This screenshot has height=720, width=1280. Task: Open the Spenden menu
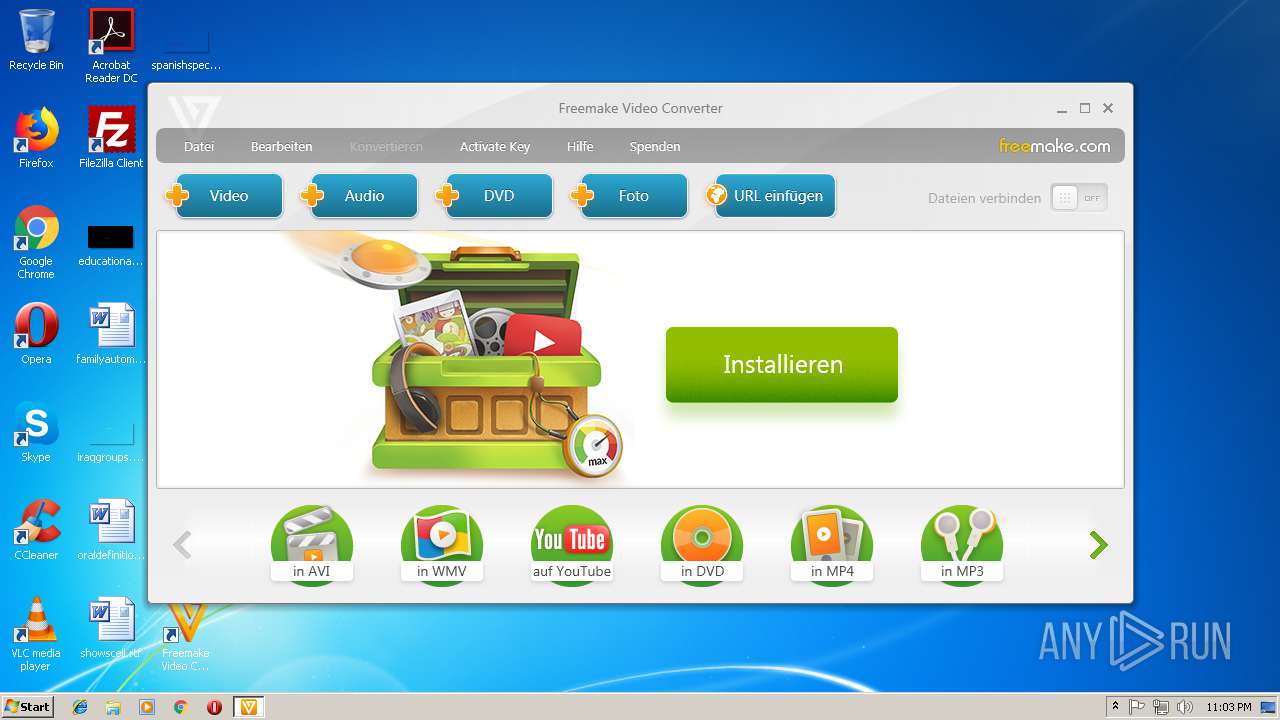655,146
